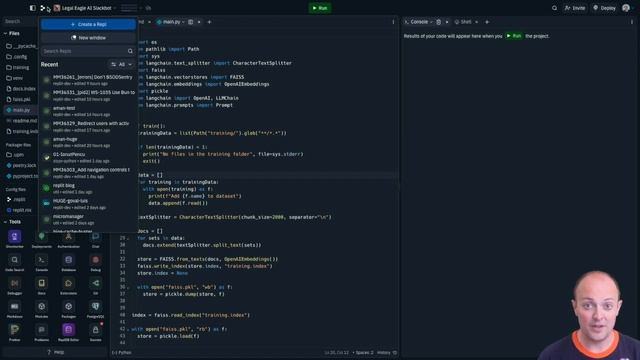Viewport: 640px width, 360px height.
Task: Open the Packages tool
Action: (69, 309)
